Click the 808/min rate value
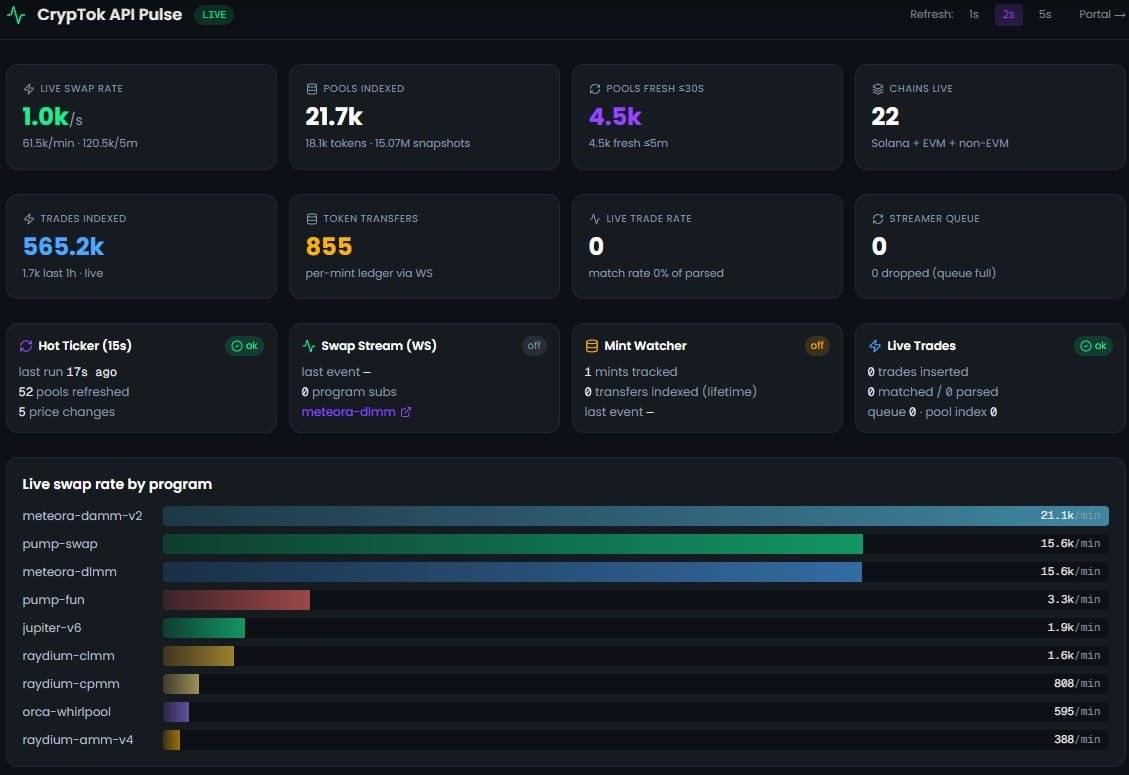This screenshot has width=1129, height=775. click(1077, 684)
